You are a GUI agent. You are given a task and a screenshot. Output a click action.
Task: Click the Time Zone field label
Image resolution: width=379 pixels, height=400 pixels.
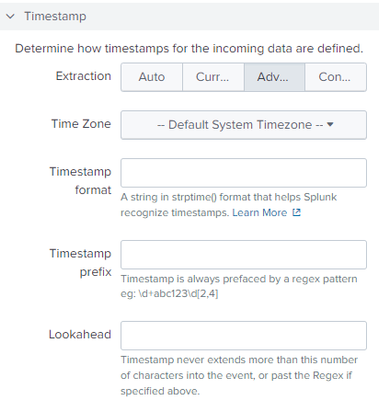tap(81, 124)
